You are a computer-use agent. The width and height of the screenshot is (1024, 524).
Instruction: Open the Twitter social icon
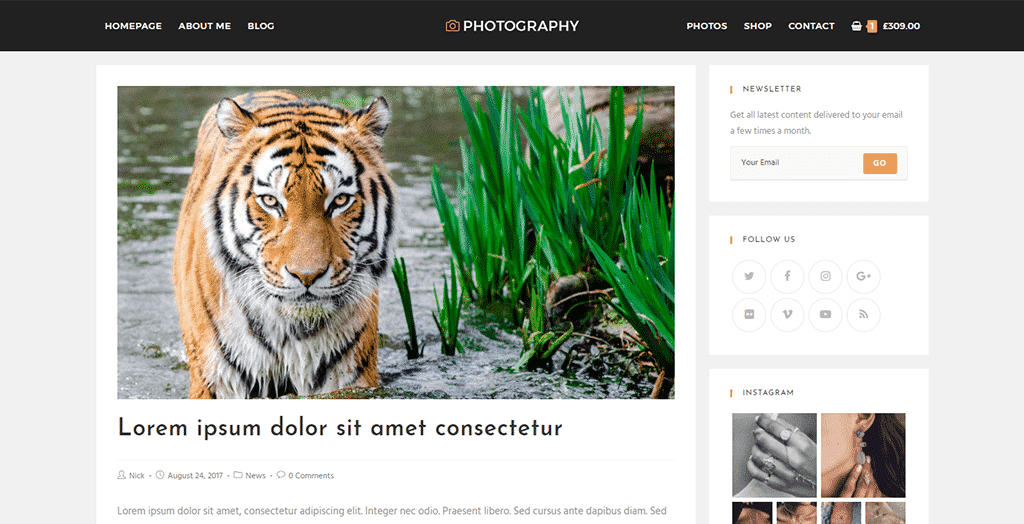(x=748, y=276)
